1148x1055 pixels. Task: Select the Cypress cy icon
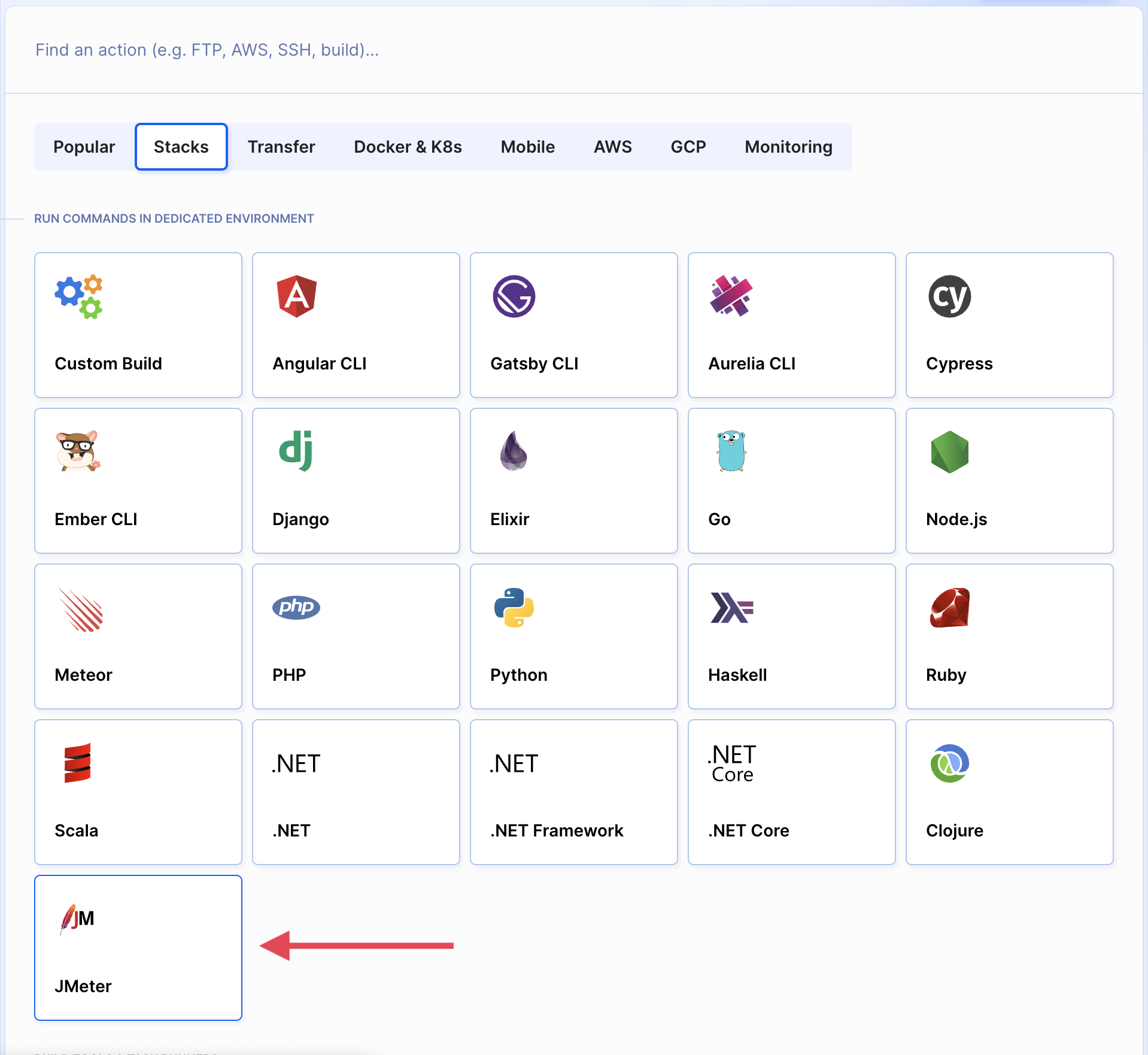click(x=949, y=296)
